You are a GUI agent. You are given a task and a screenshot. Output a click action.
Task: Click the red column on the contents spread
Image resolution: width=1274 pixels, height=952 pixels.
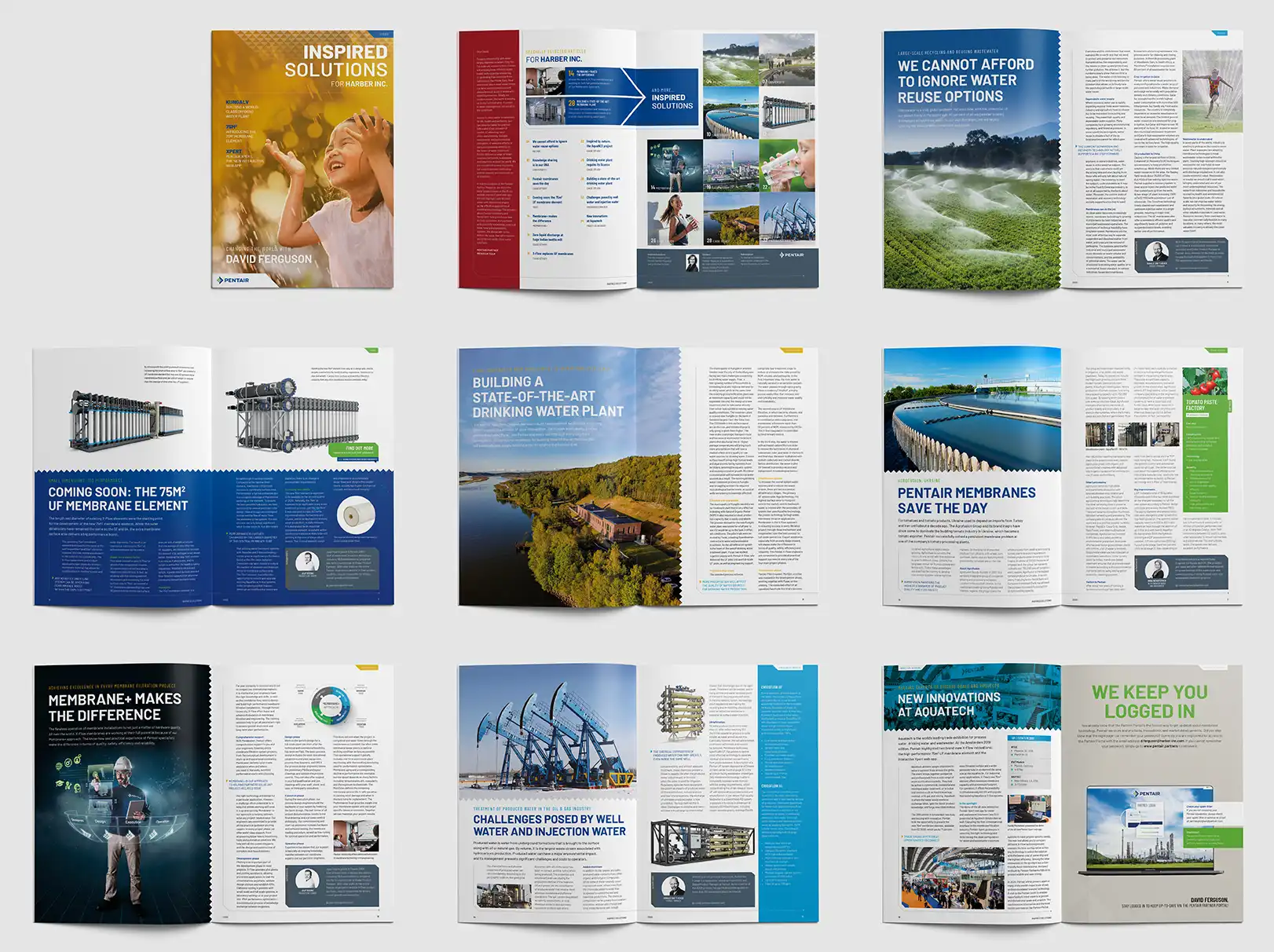[488, 159]
